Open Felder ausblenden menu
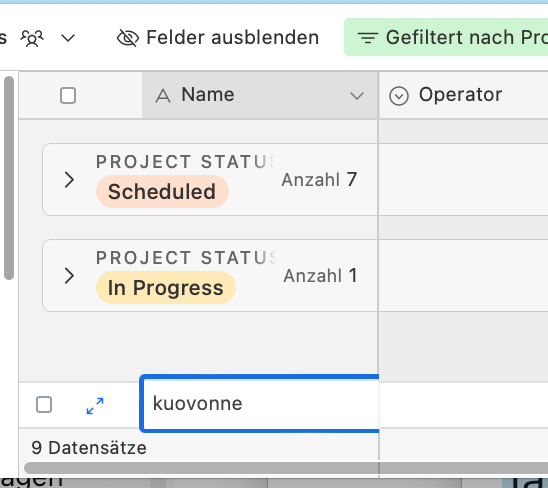 pyautogui.click(x=218, y=37)
